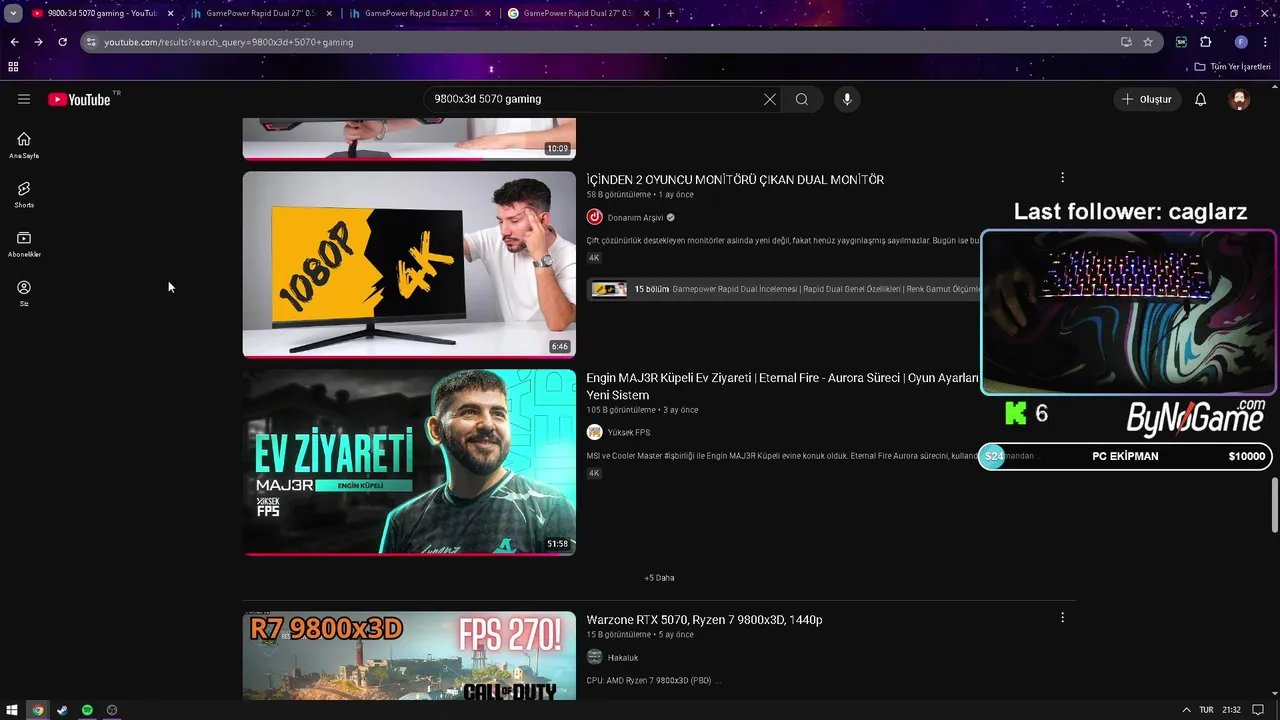Screen dimensions: 1280x720
Task: Start voice search with the microphone
Action: pyautogui.click(x=847, y=99)
